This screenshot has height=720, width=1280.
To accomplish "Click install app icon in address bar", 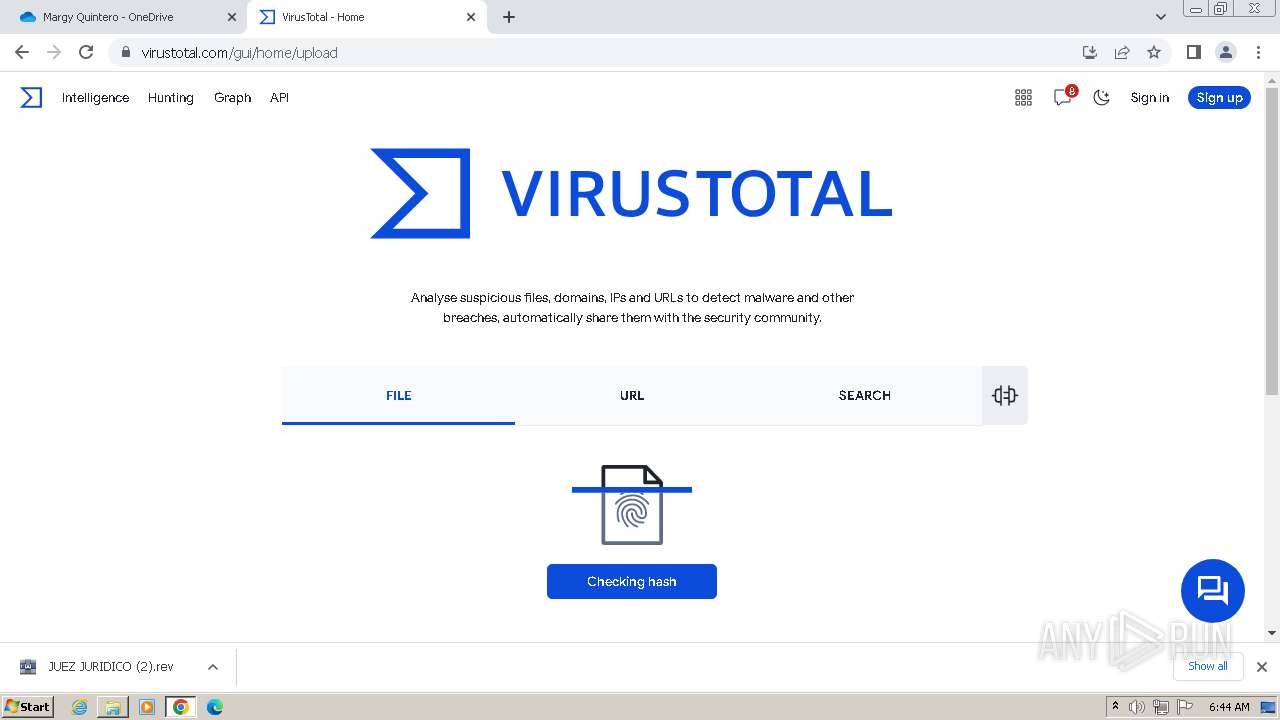I will [1090, 52].
